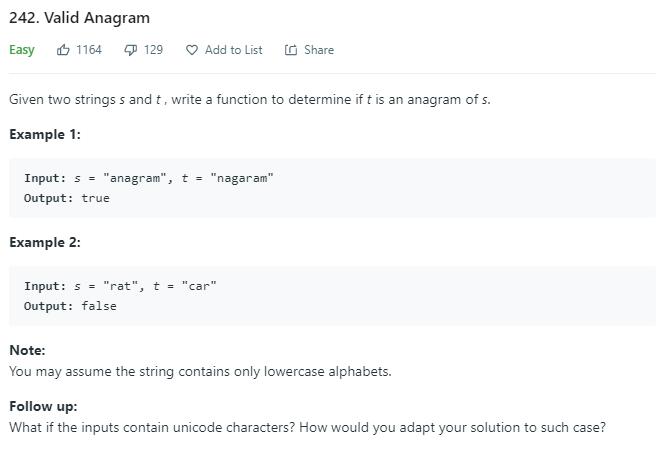Click the Example 2: heading
Viewport: 664px width, 449px height.
tap(45, 243)
